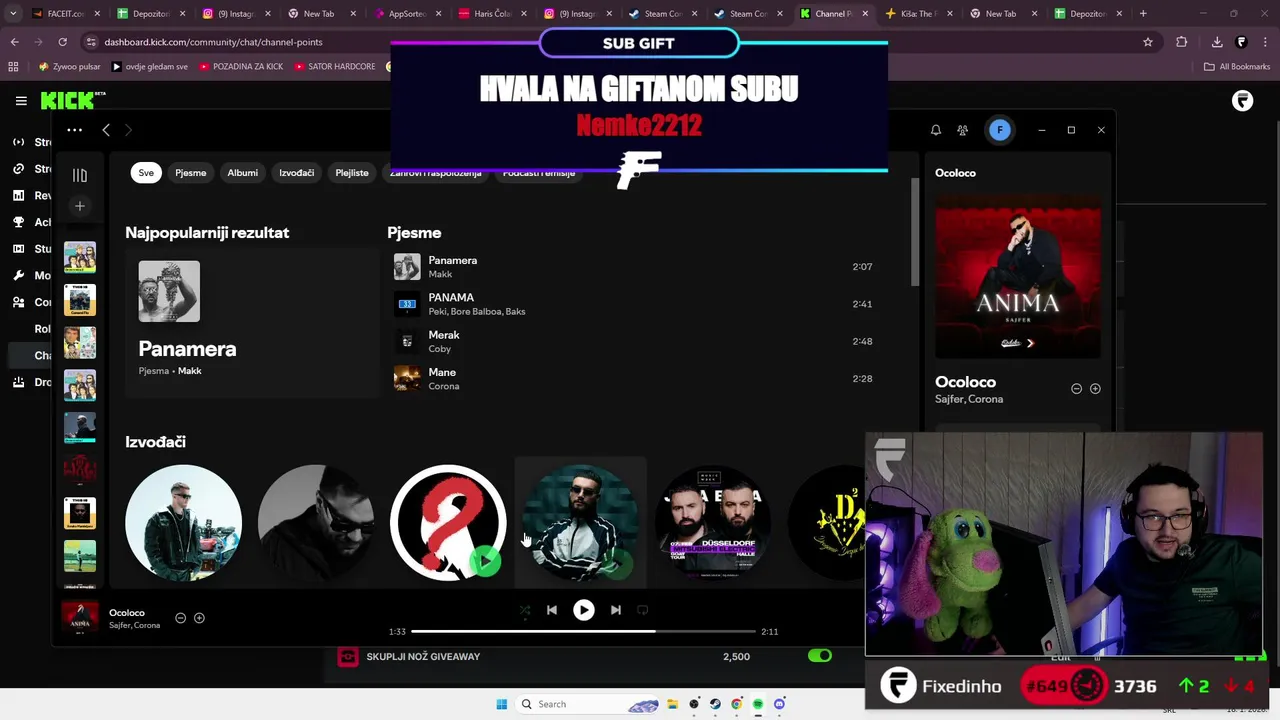Open Friend Activity icon
The width and height of the screenshot is (1280, 720).
tap(962, 130)
